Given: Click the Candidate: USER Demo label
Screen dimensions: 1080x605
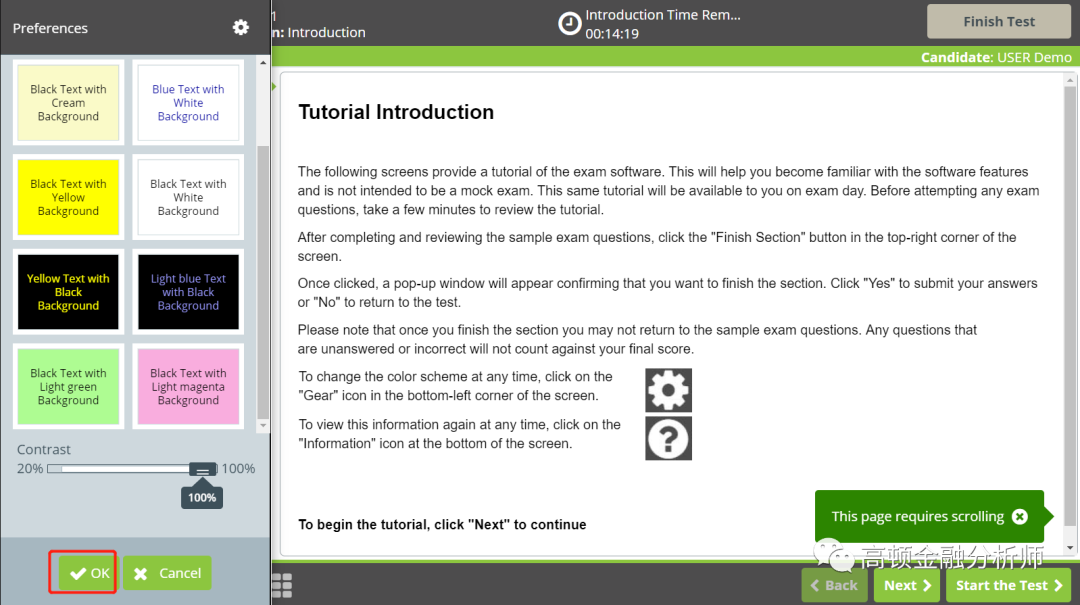Looking at the screenshot, I should pos(996,57).
